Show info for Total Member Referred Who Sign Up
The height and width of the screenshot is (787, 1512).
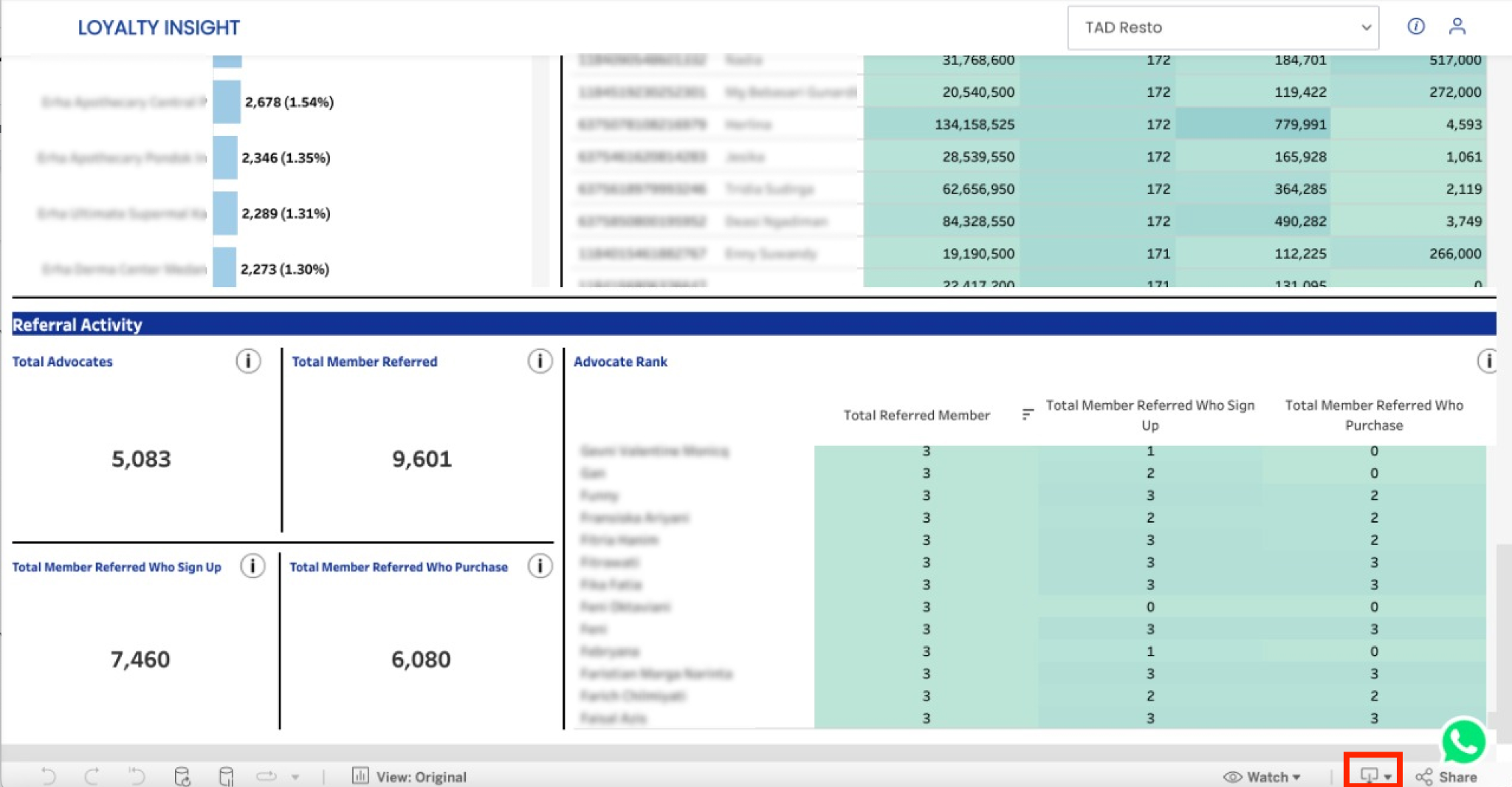coord(252,566)
